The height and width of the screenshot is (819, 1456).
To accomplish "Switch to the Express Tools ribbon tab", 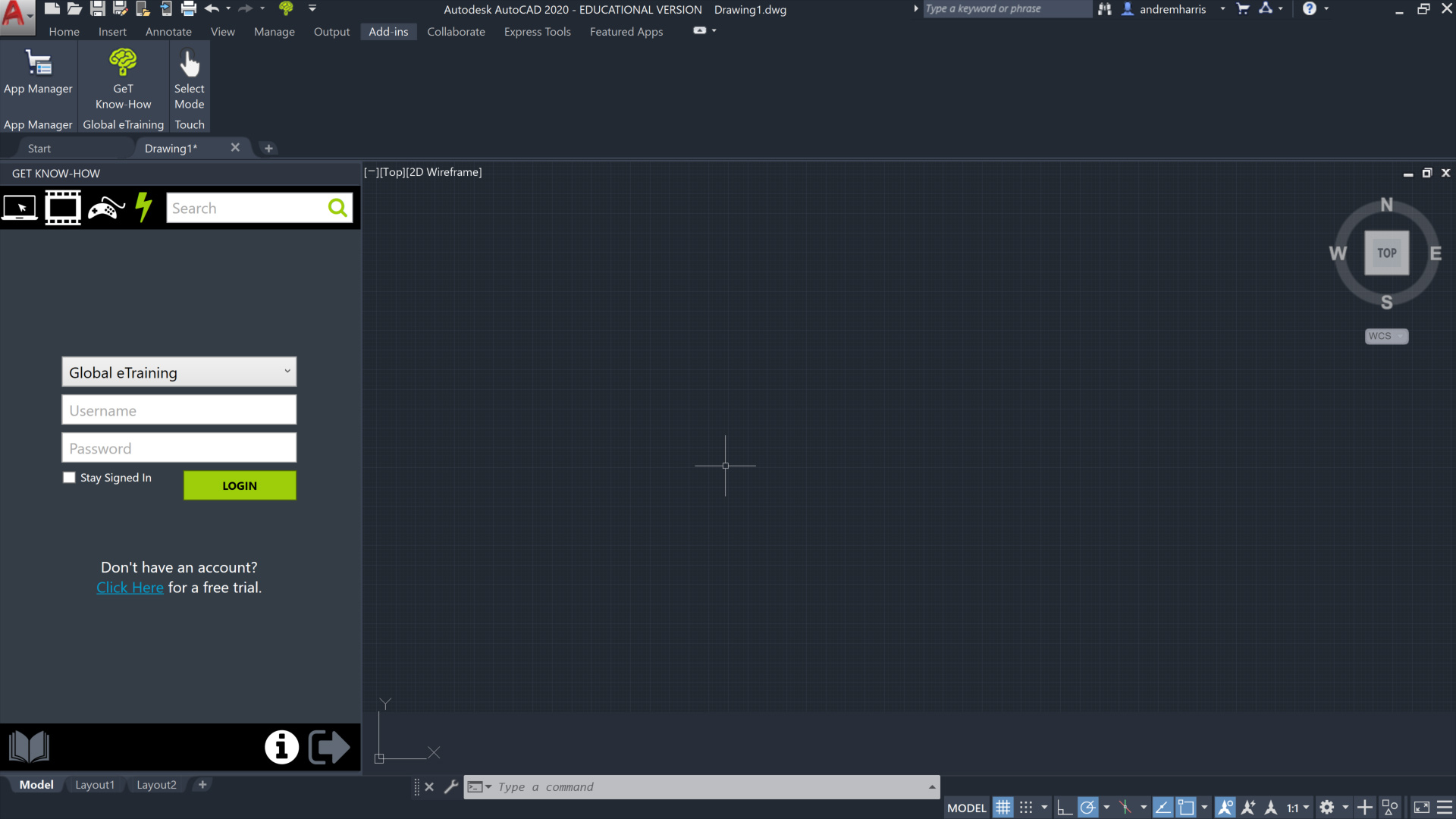I will (x=537, y=32).
